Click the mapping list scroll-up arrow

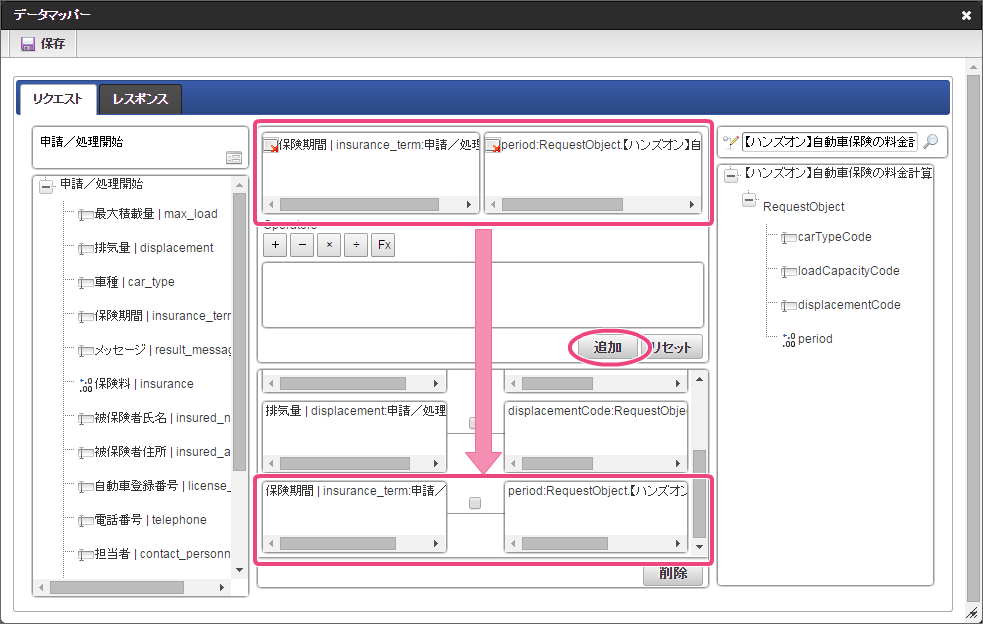pos(700,379)
